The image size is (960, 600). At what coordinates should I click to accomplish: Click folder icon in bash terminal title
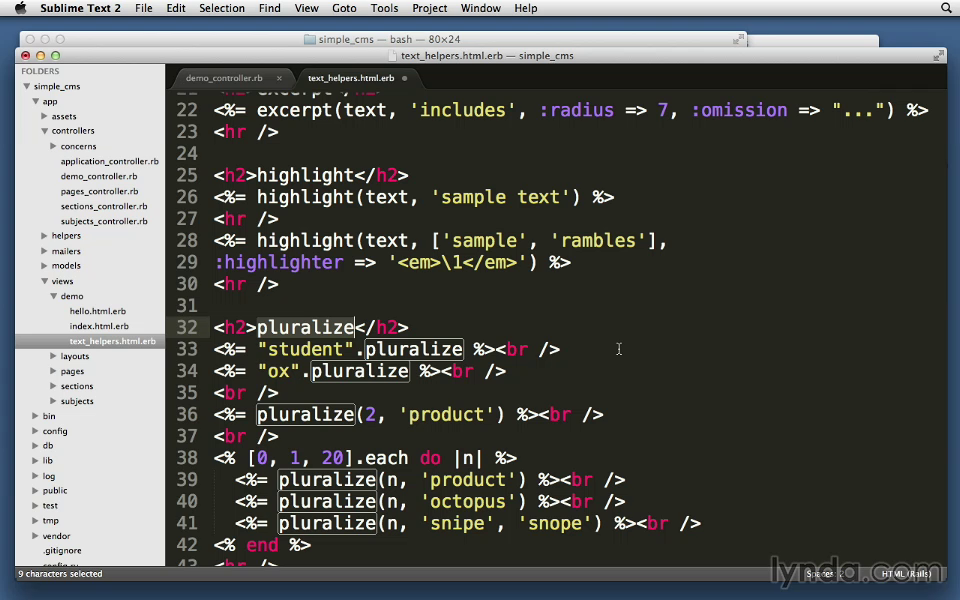310,39
